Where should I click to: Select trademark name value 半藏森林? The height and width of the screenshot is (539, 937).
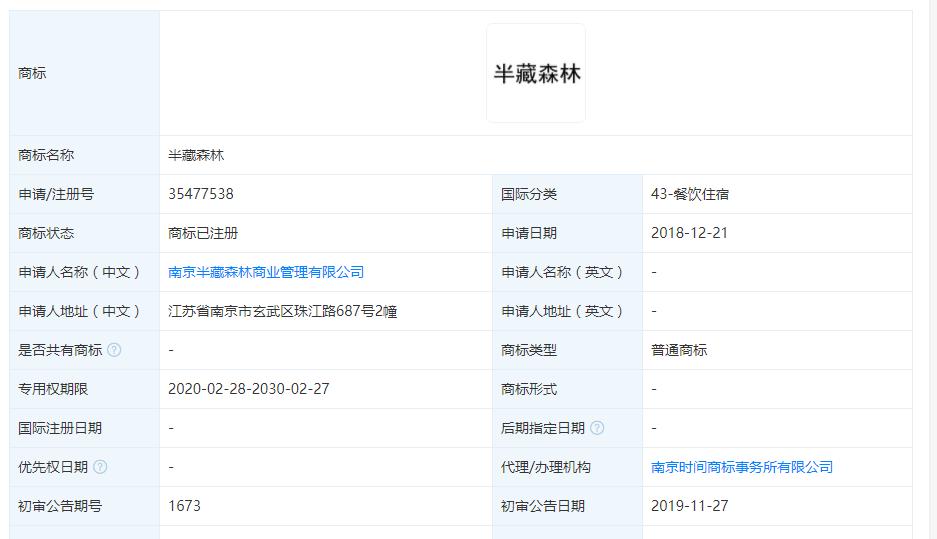tap(196, 155)
